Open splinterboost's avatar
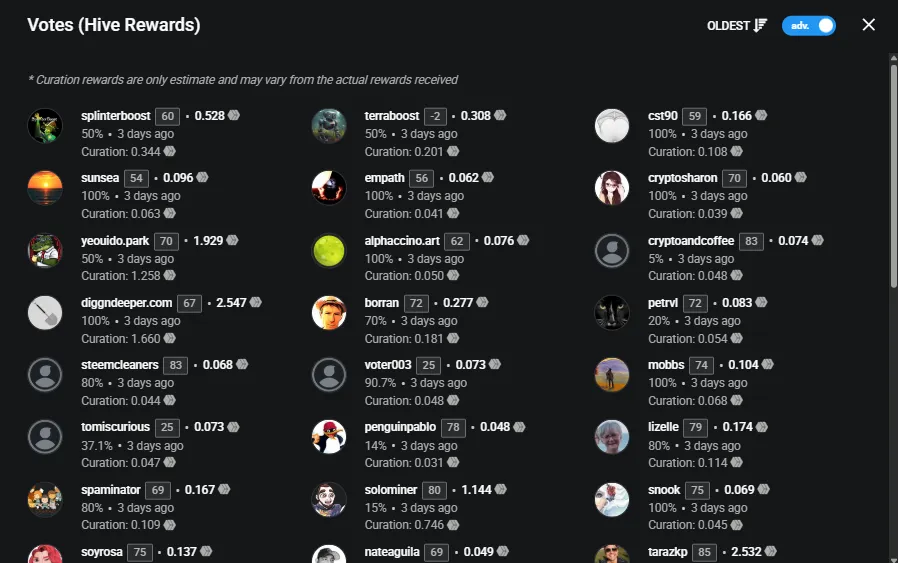Screen dimensions: 898x563 [x=45, y=125]
